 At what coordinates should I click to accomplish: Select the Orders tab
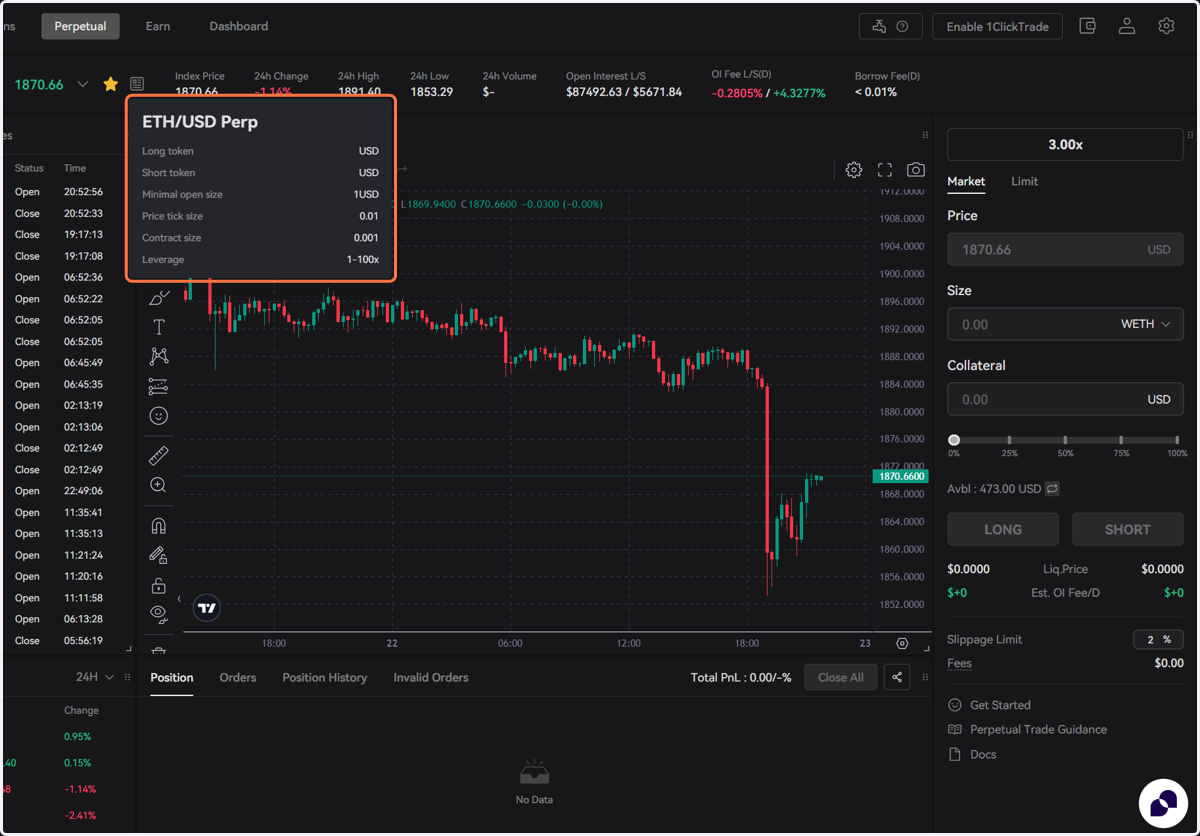coord(238,677)
